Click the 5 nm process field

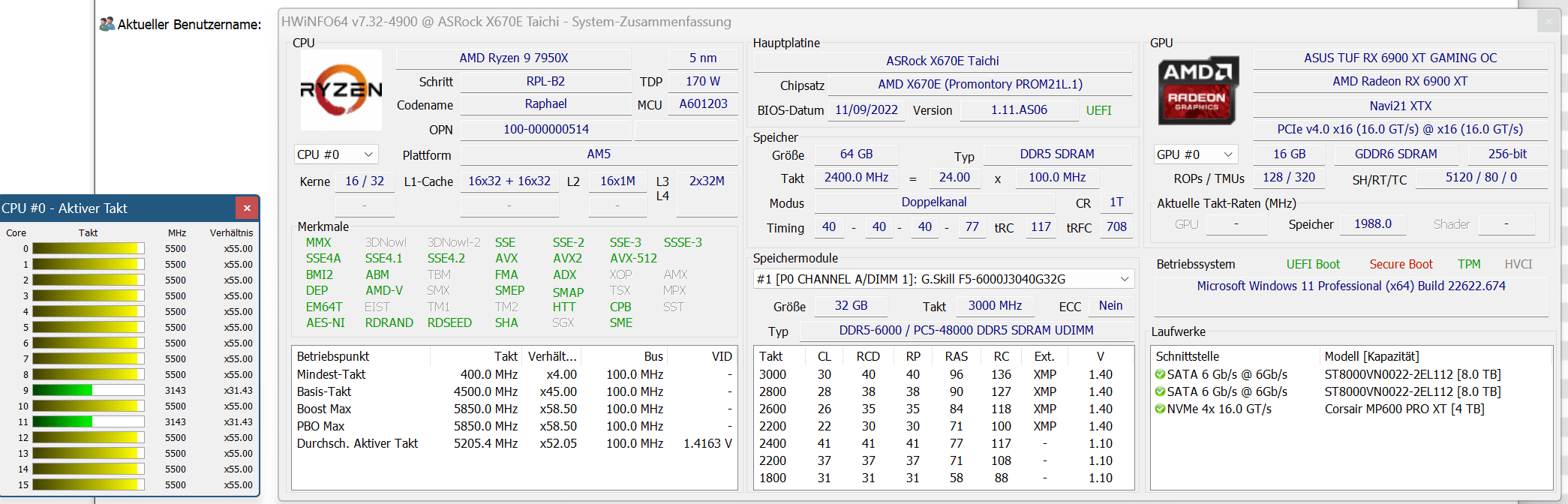[x=703, y=58]
